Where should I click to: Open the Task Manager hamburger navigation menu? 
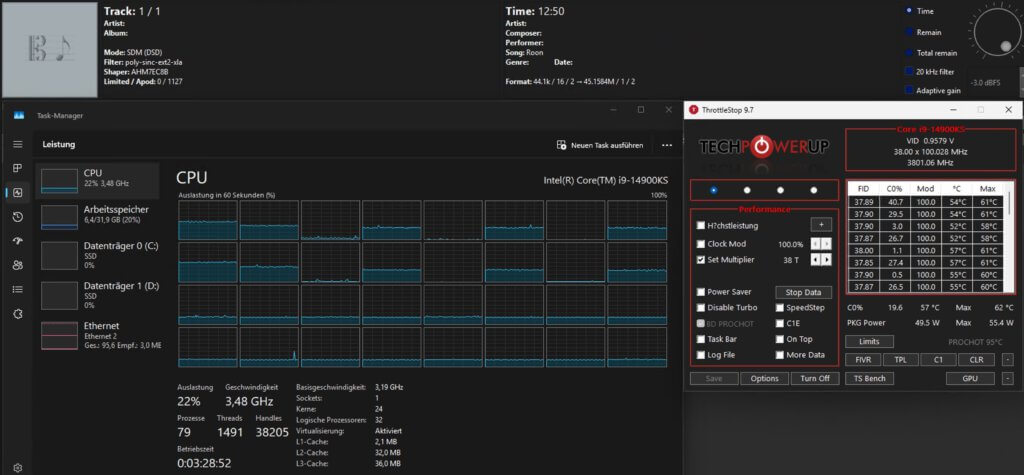tap(18, 144)
